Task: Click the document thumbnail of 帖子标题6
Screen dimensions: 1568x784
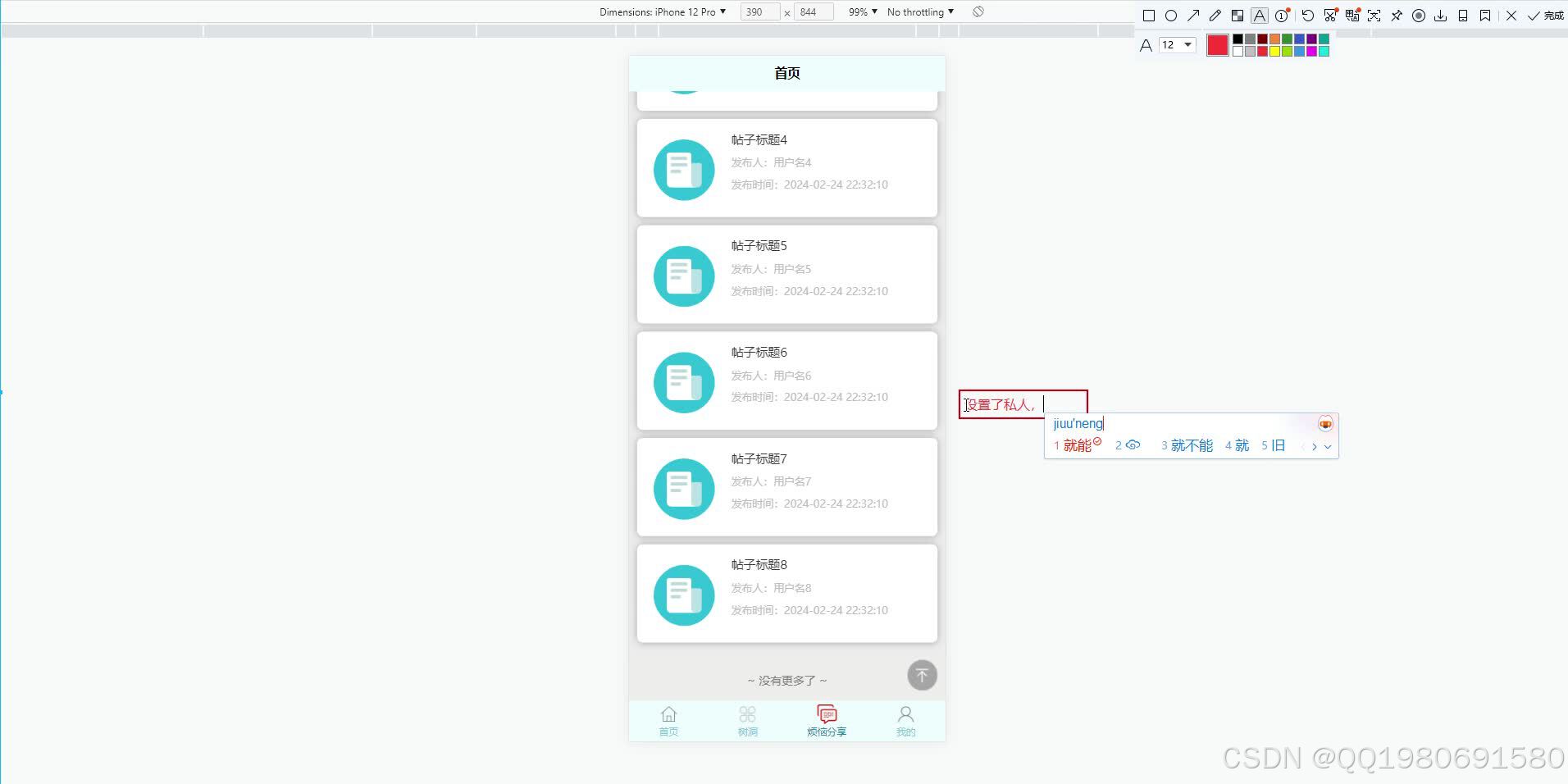Action: [x=684, y=382]
